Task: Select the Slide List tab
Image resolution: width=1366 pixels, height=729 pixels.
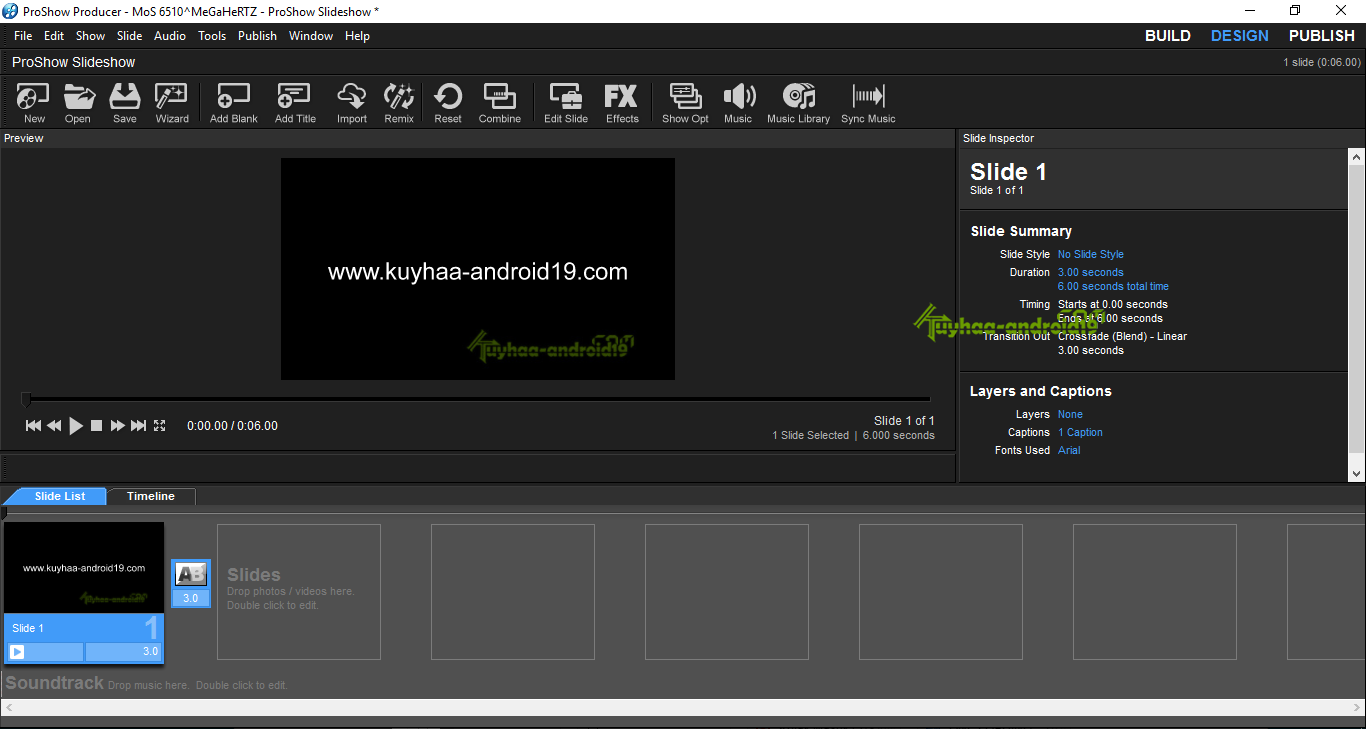Action: tap(60, 496)
